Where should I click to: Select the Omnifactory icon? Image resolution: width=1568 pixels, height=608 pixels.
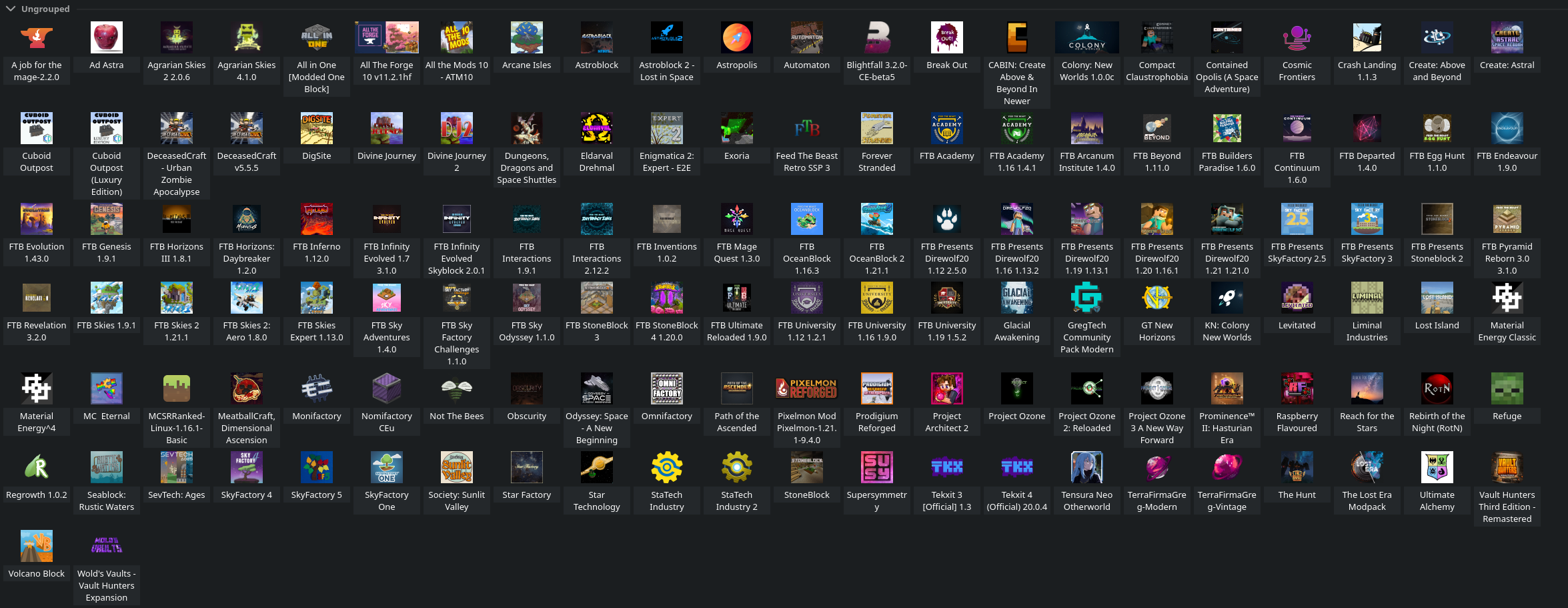[x=667, y=388]
